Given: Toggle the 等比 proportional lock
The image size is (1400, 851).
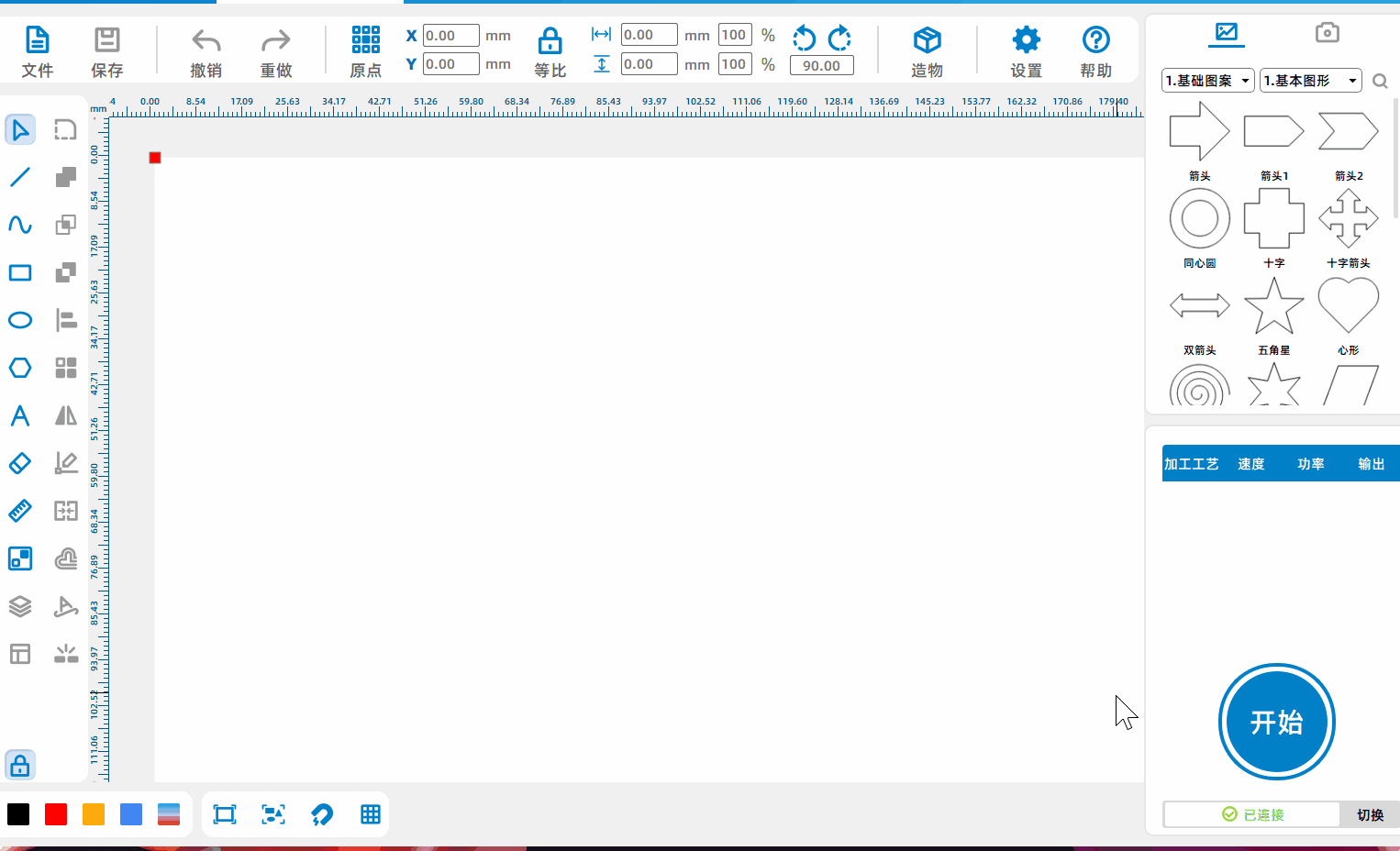Looking at the screenshot, I should pos(550,41).
